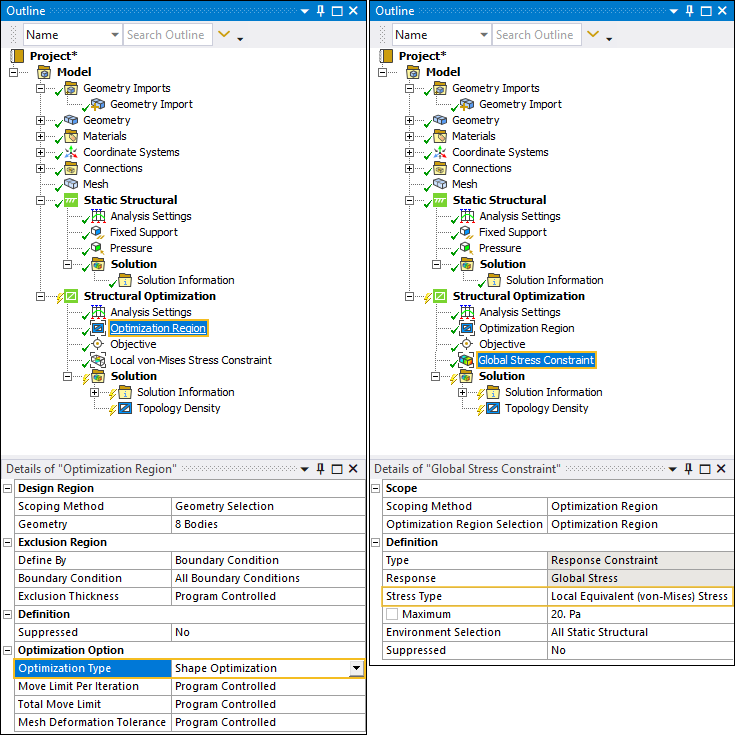The height and width of the screenshot is (735, 735).
Task: Click Search Outline field in right panel
Action: 537,35
